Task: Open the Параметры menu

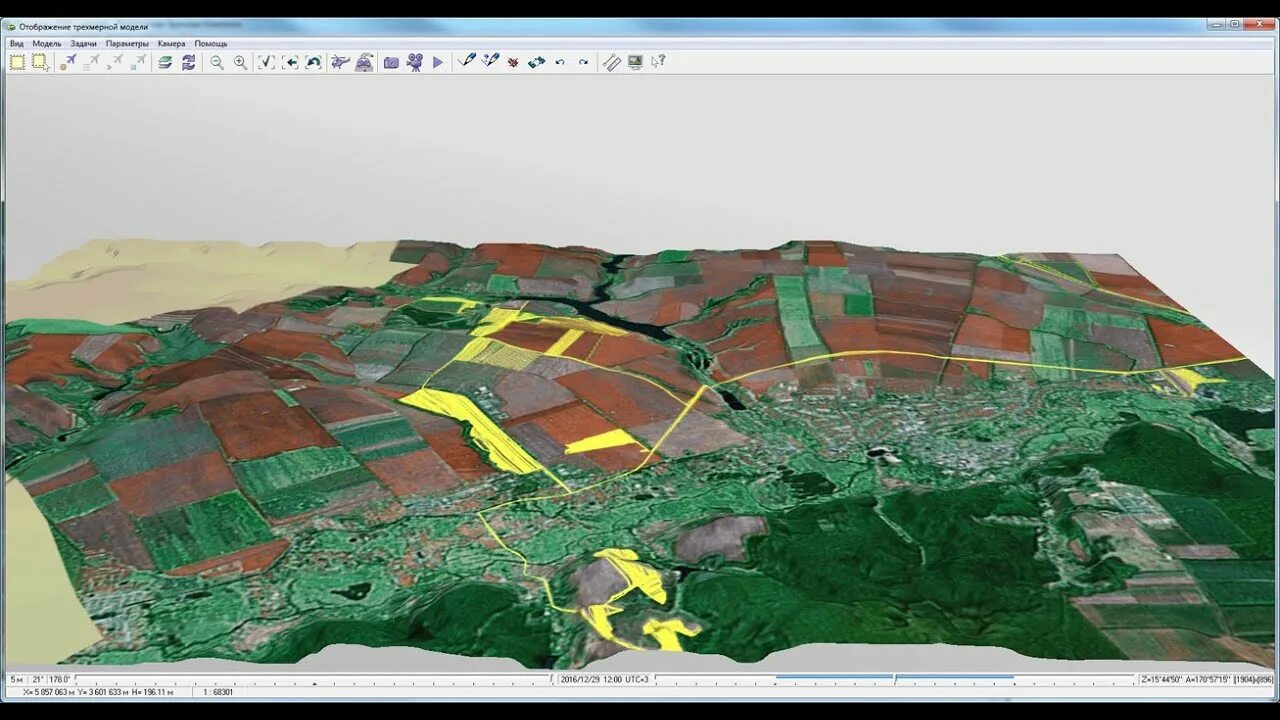Action: pyautogui.click(x=127, y=44)
